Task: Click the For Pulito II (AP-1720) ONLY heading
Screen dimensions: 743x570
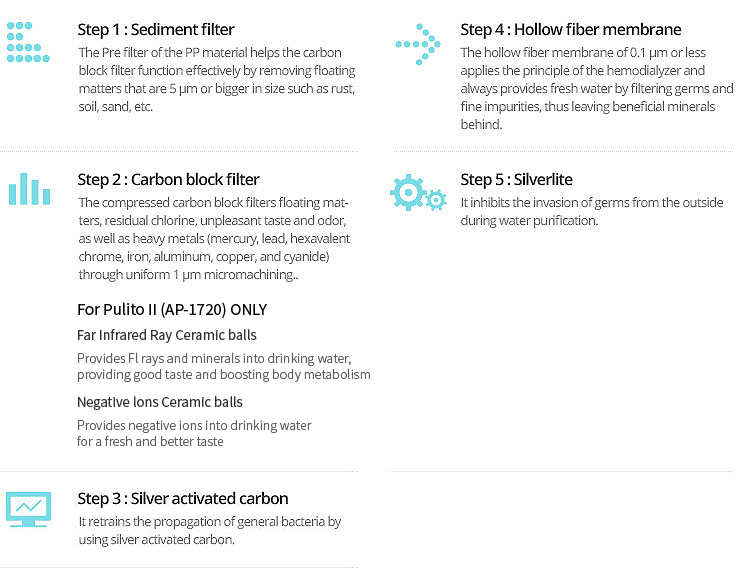Action: 172,310
